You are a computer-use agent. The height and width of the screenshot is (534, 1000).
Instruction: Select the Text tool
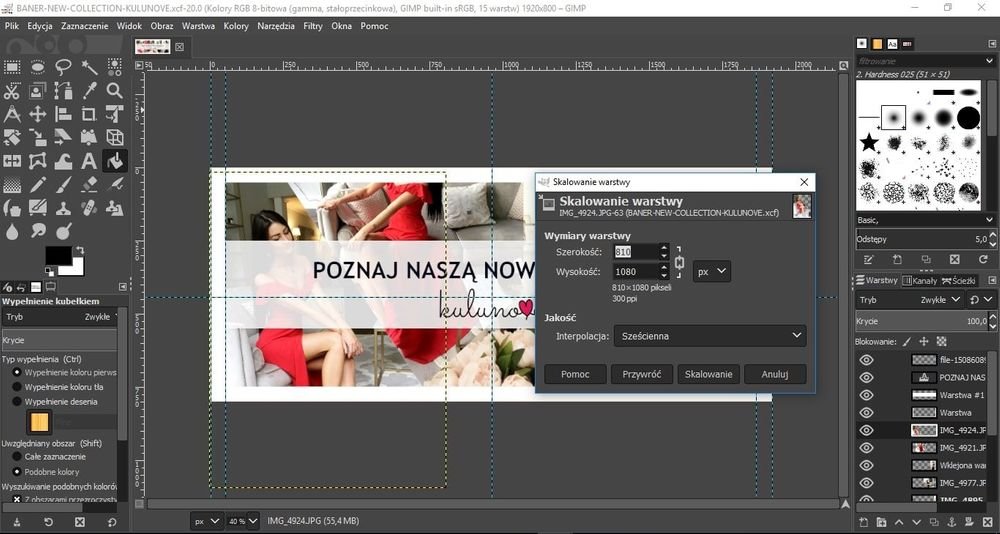pos(89,161)
